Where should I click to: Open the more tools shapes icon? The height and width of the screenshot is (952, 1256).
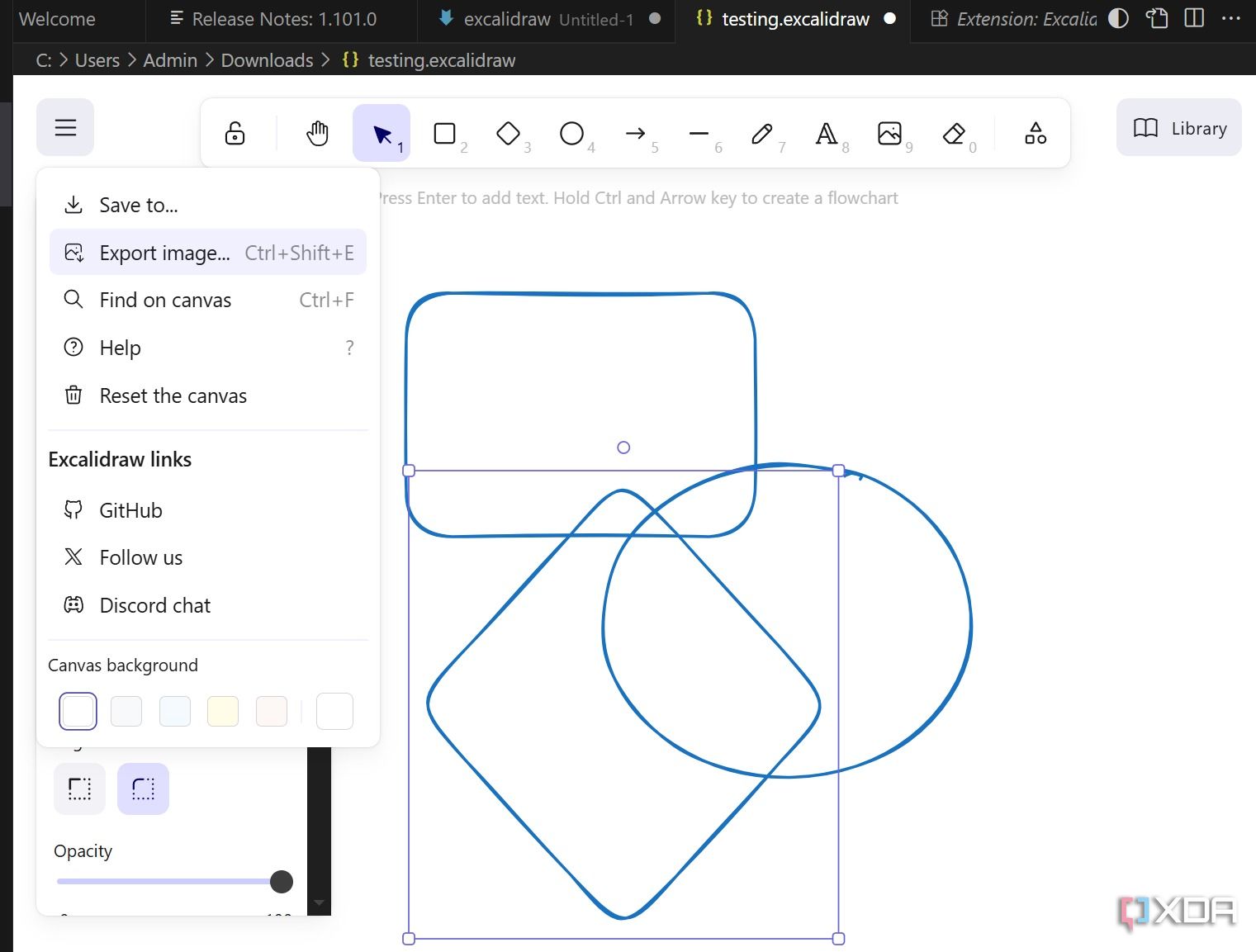(x=1036, y=133)
